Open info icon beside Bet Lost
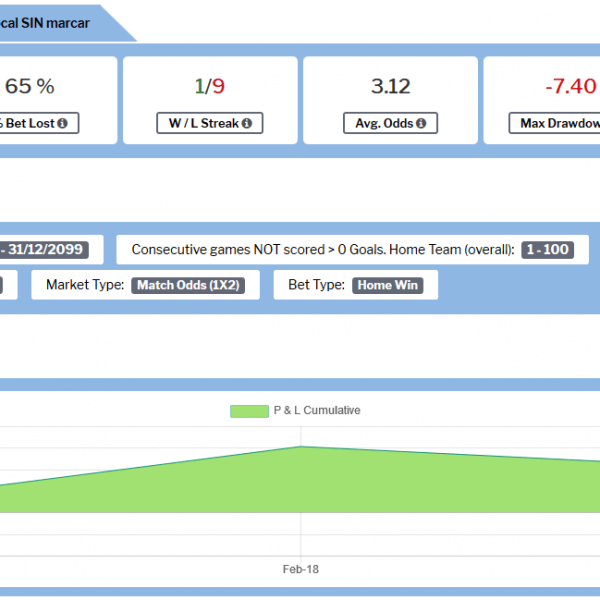This screenshot has height=600, width=600. (62, 123)
